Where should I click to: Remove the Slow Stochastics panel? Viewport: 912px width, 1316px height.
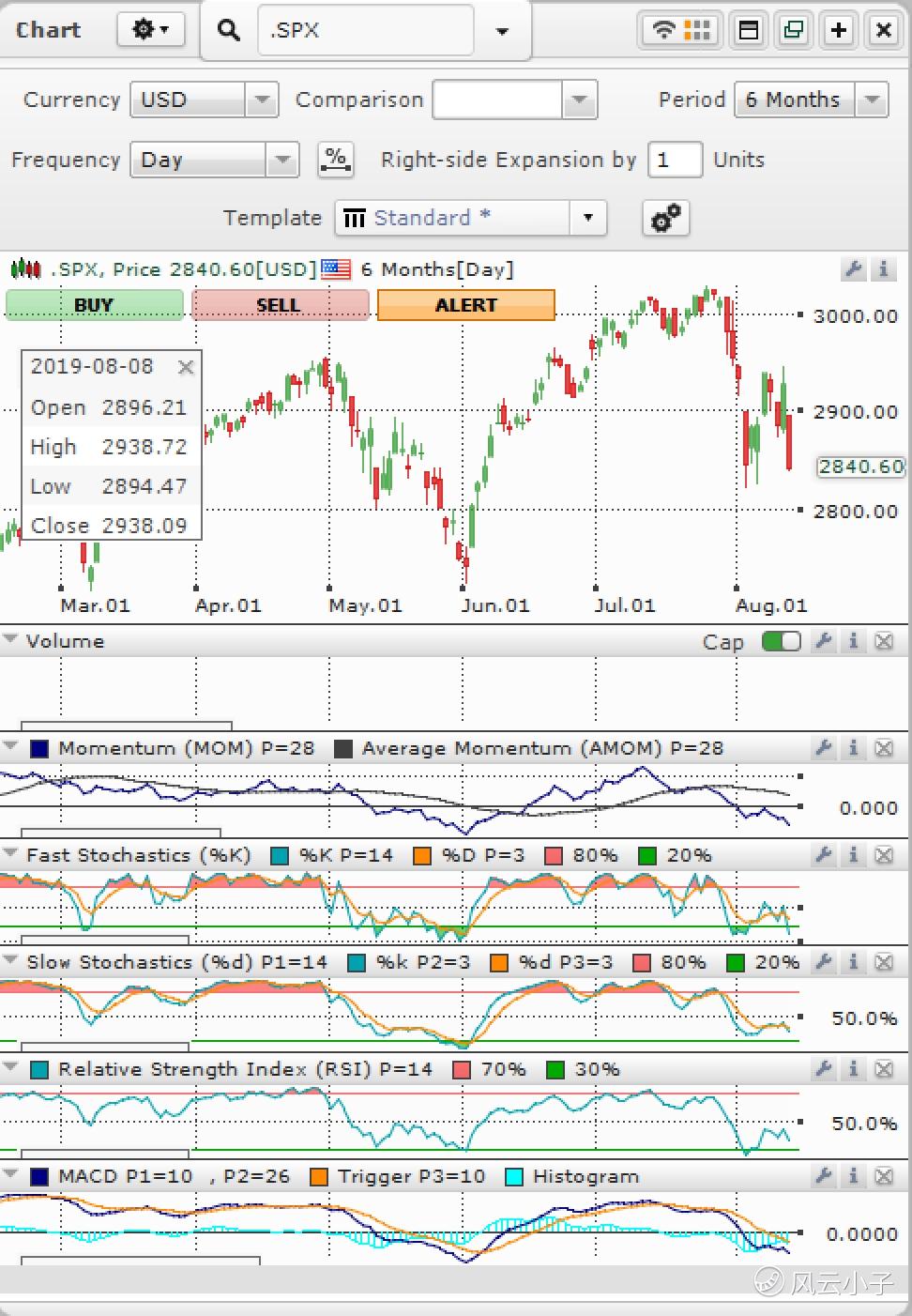[x=884, y=962]
